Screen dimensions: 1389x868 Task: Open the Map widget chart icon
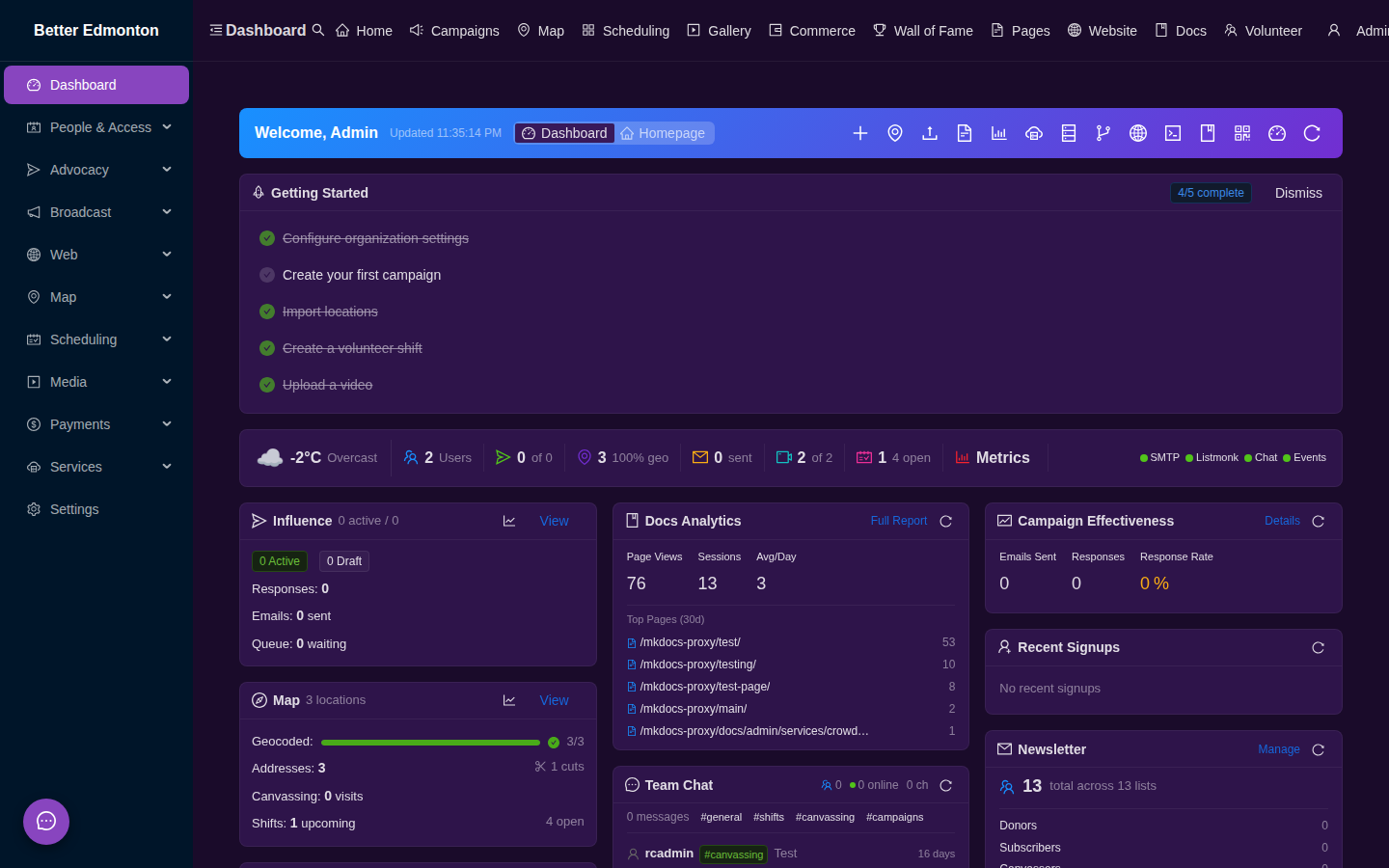point(509,700)
